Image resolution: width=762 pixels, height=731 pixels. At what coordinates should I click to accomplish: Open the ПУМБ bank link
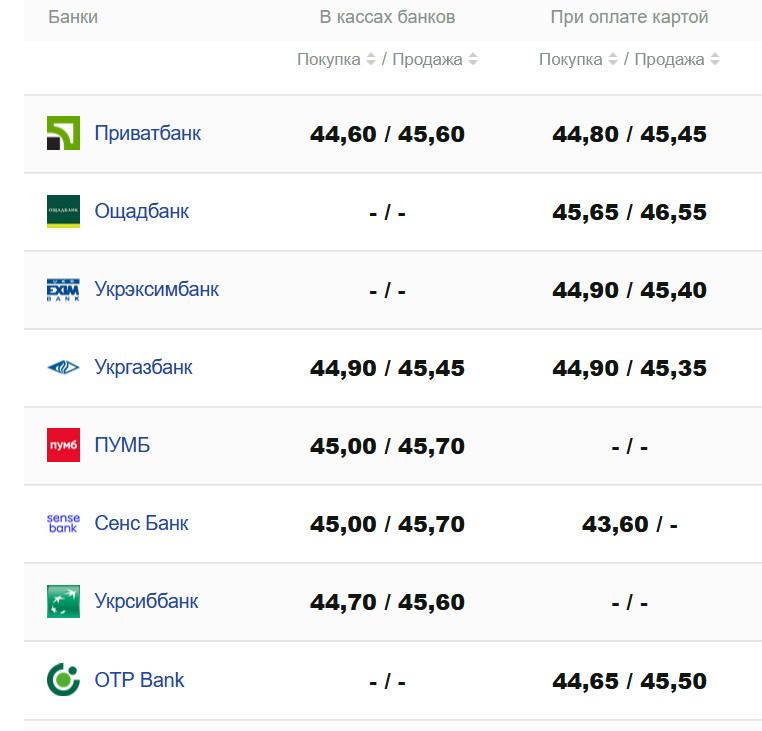pos(122,445)
